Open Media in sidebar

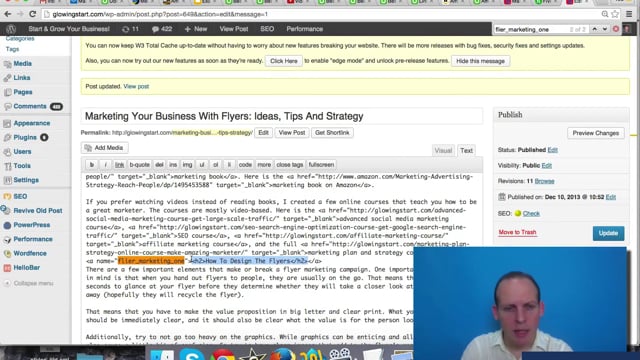[x=22, y=64]
